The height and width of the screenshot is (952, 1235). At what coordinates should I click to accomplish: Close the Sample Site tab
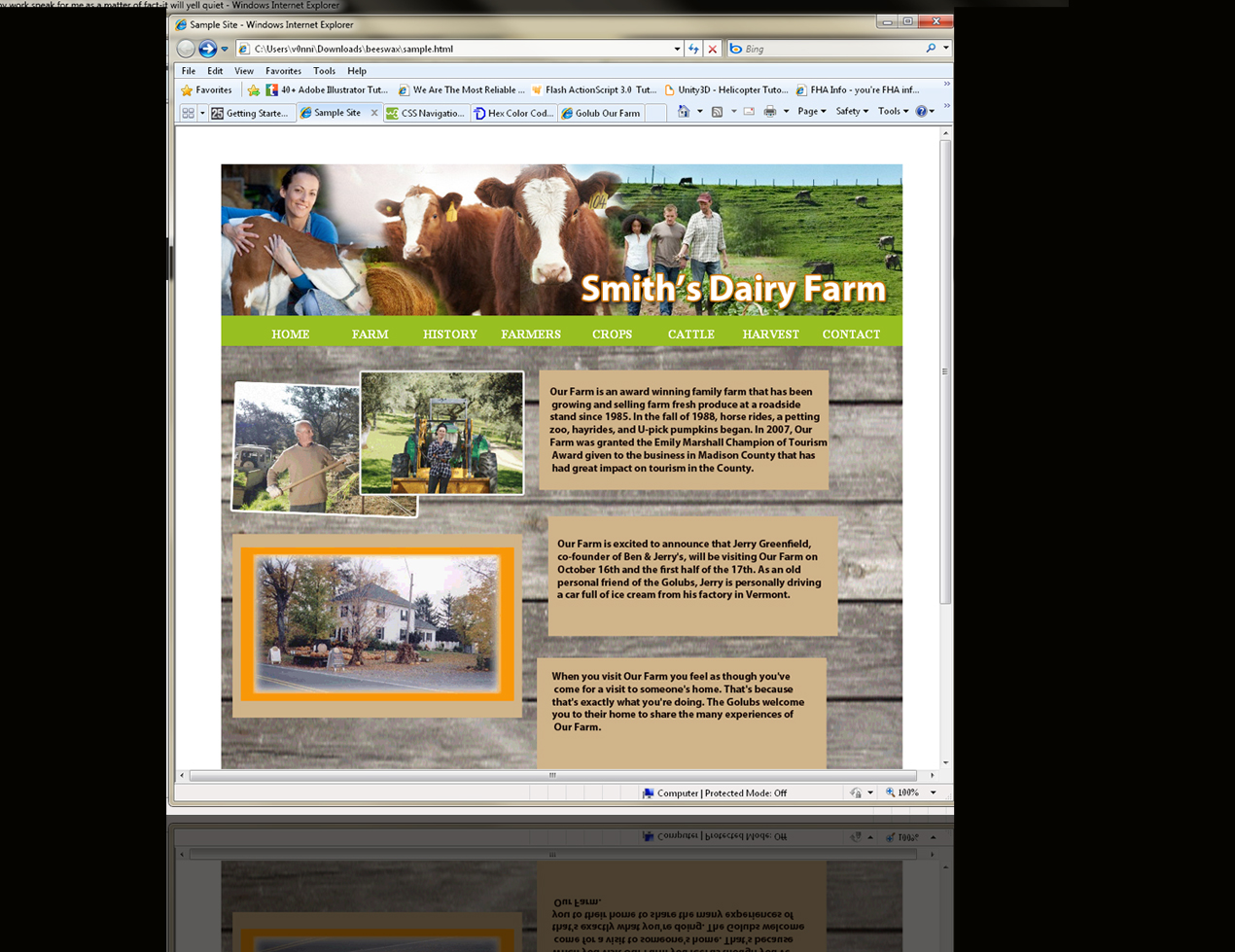click(374, 113)
